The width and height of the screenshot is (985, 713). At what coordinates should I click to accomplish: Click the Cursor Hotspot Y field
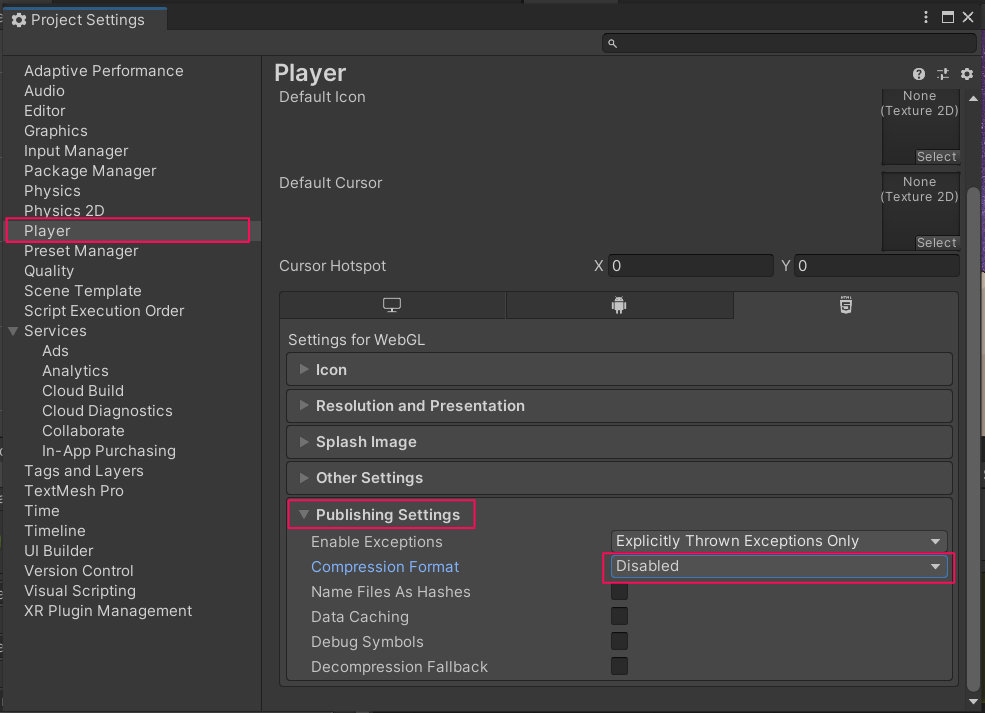(x=877, y=266)
